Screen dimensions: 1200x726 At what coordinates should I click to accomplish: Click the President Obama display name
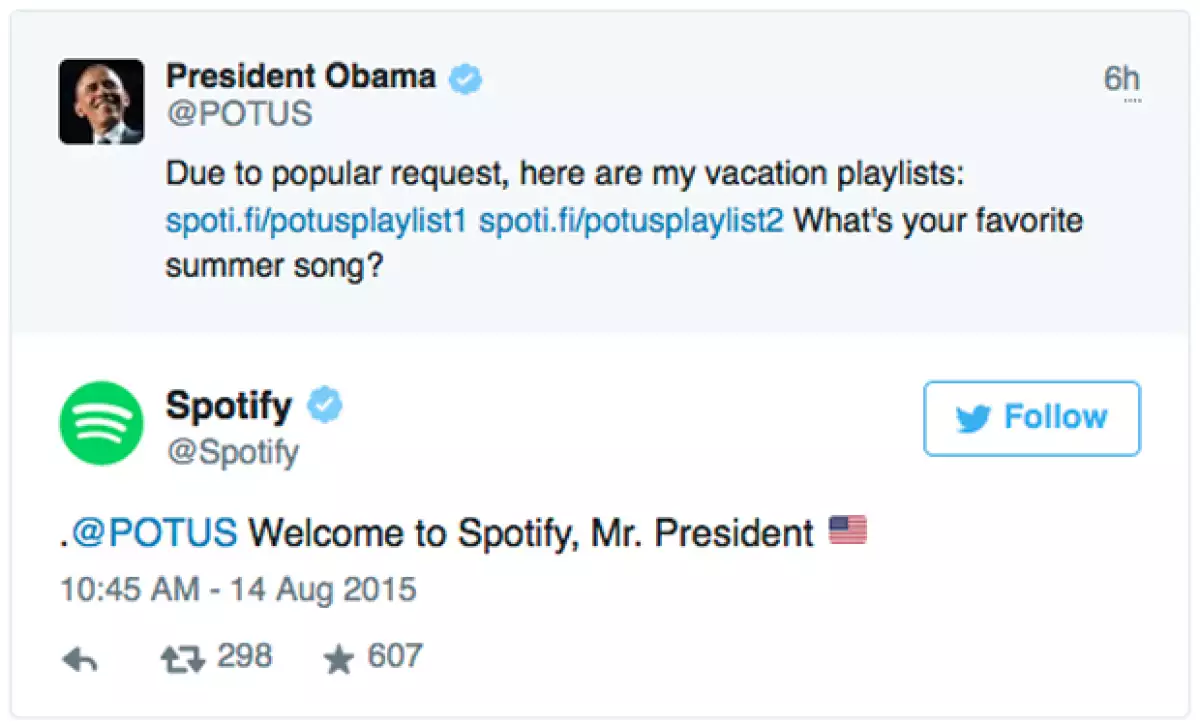pyautogui.click(x=300, y=77)
